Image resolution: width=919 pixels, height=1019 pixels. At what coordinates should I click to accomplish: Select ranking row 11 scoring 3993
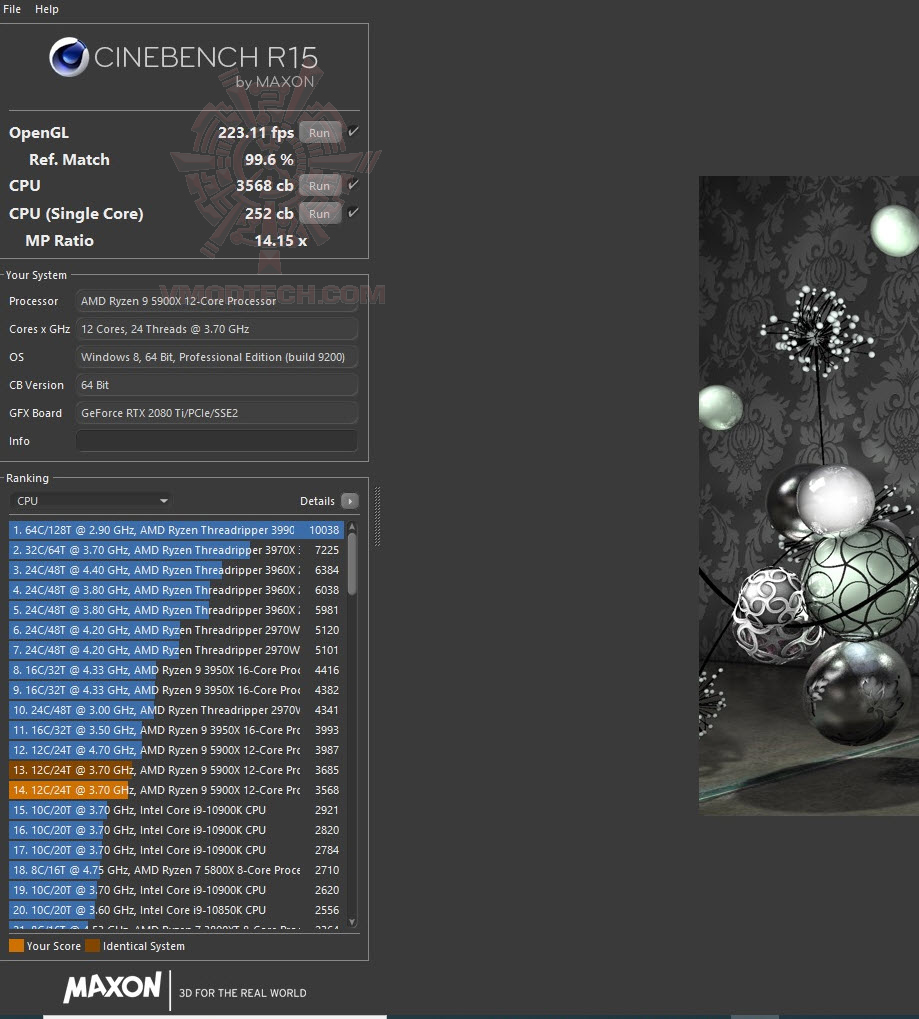click(x=176, y=730)
